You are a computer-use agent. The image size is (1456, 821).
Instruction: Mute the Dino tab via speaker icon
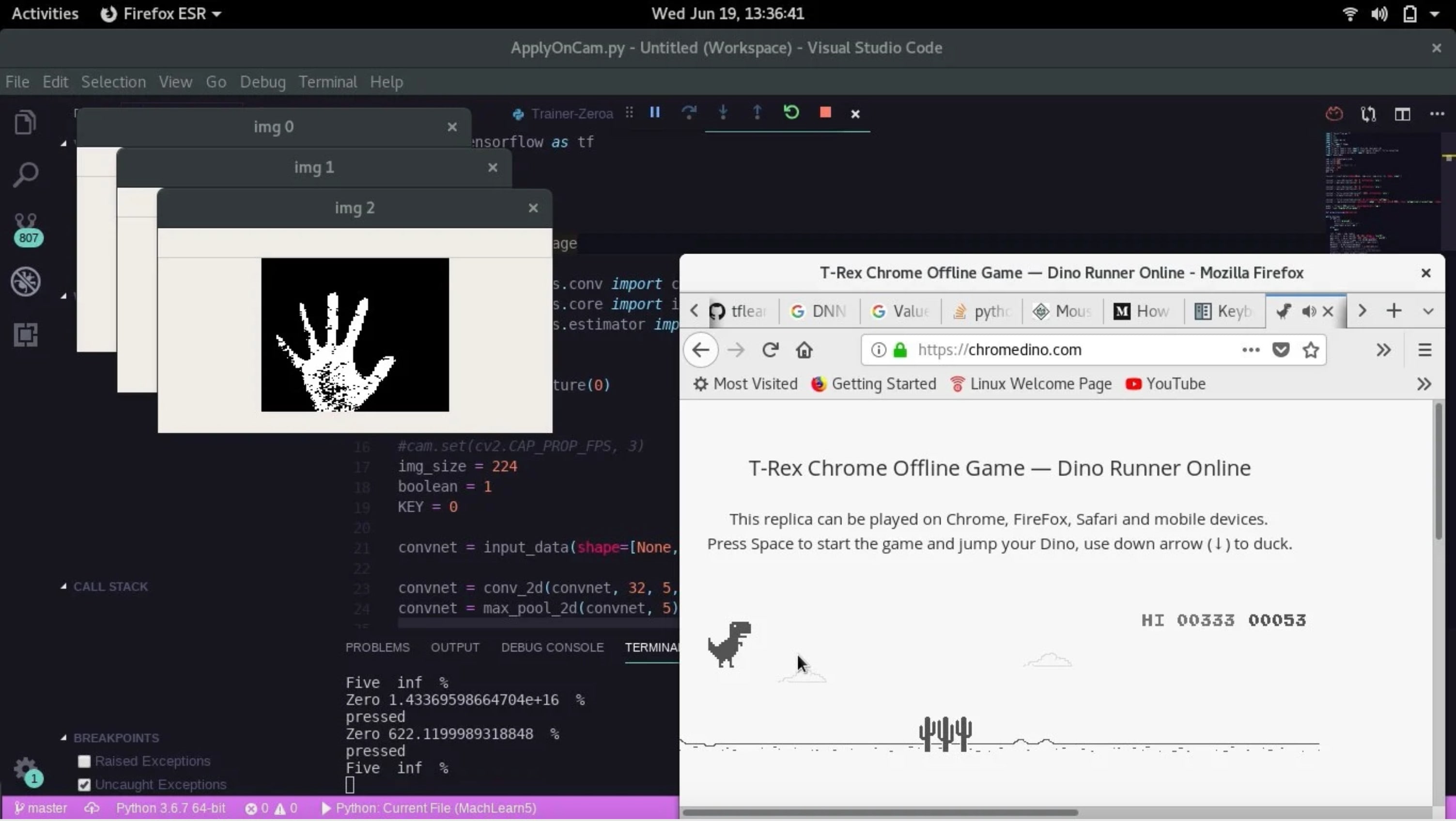click(x=1308, y=311)
